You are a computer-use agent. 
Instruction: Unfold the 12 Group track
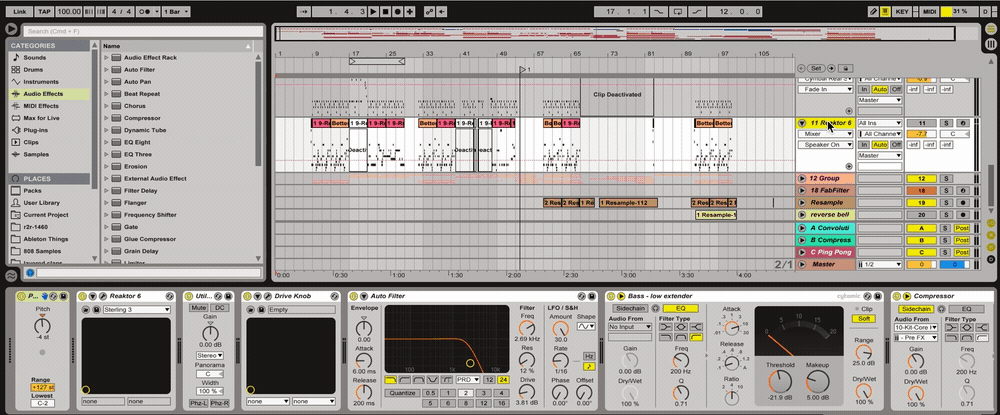point(802,178)
